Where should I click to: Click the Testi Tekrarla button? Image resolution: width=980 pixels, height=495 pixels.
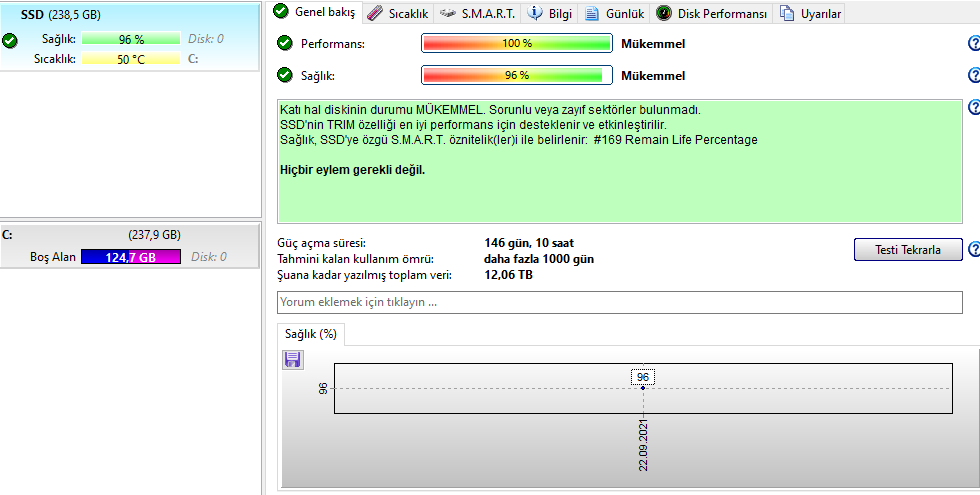click(x=908, y=249)
